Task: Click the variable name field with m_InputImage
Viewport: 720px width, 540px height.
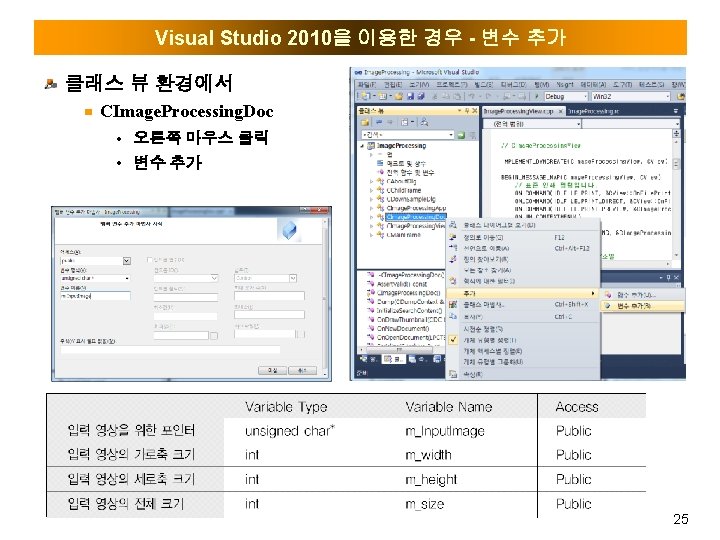Action: (95, 296)
